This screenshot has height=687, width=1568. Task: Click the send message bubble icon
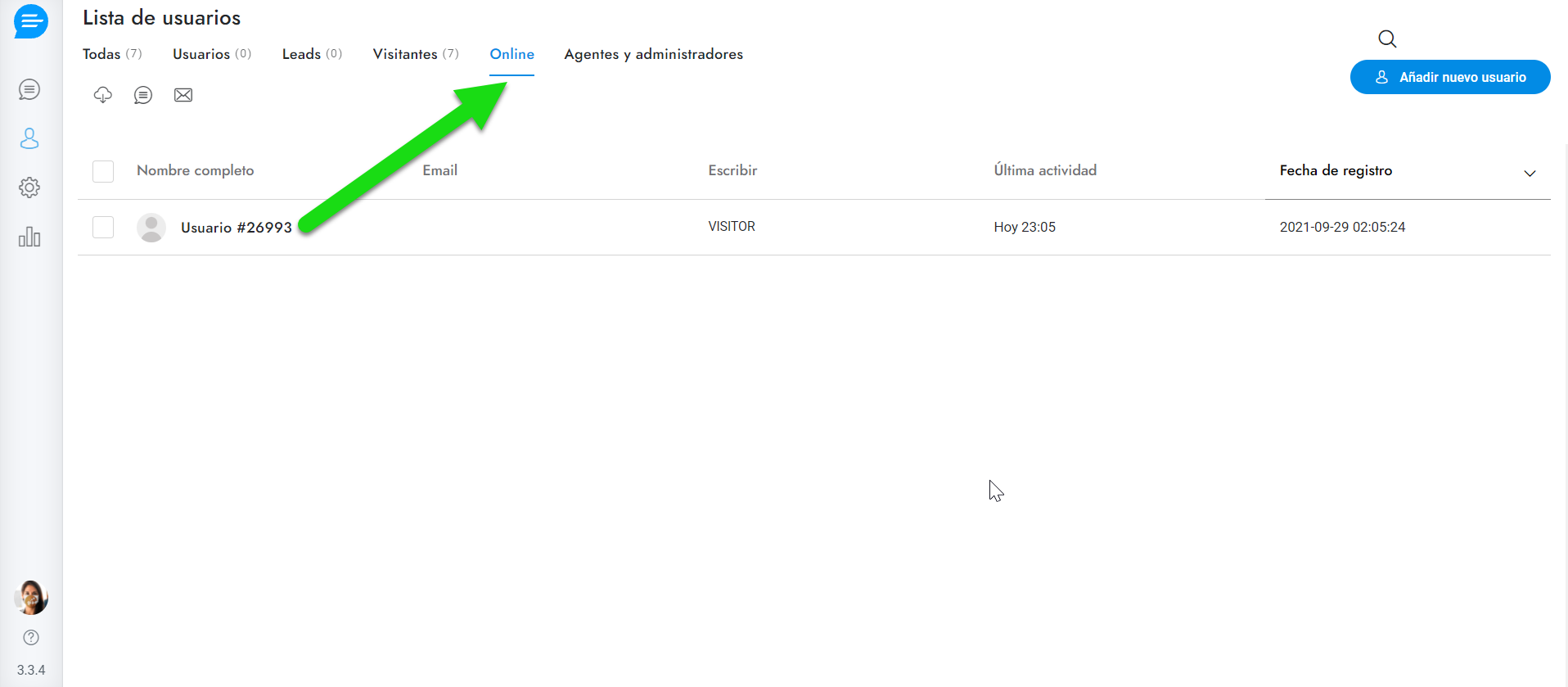pos(143,95)
